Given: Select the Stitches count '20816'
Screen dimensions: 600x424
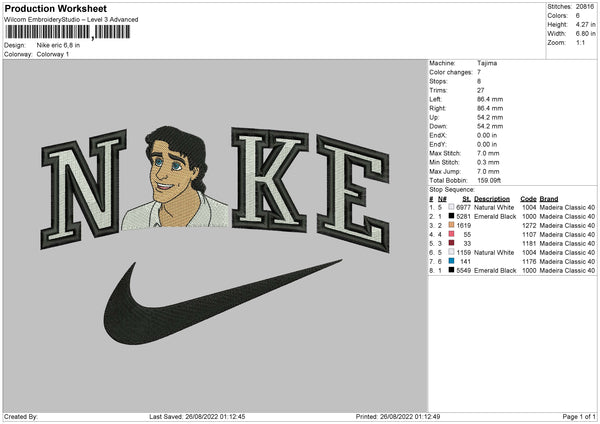Looking at the screenshot, I should point(585,7).
